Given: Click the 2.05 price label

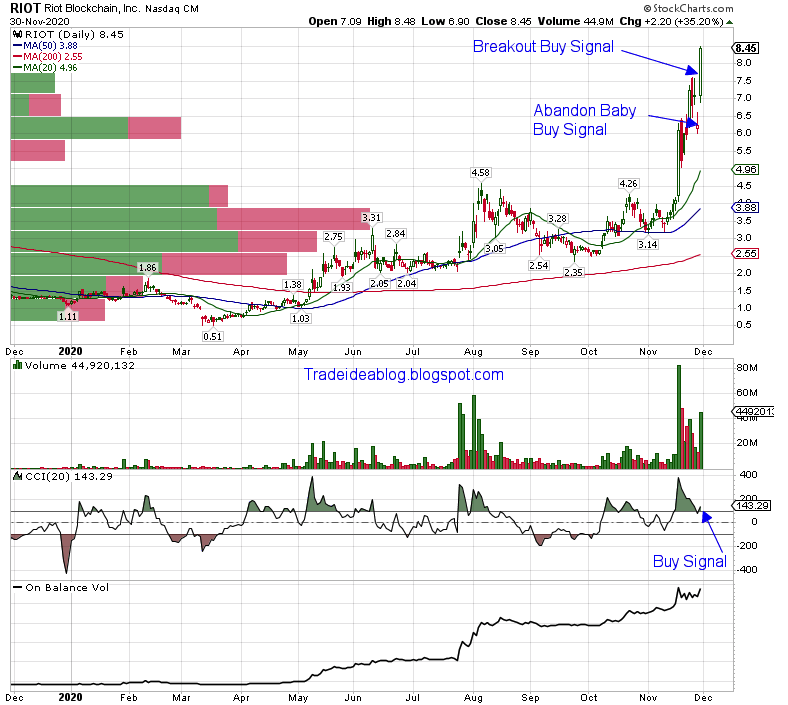Looking at the screenshot, I should (379, 283).
